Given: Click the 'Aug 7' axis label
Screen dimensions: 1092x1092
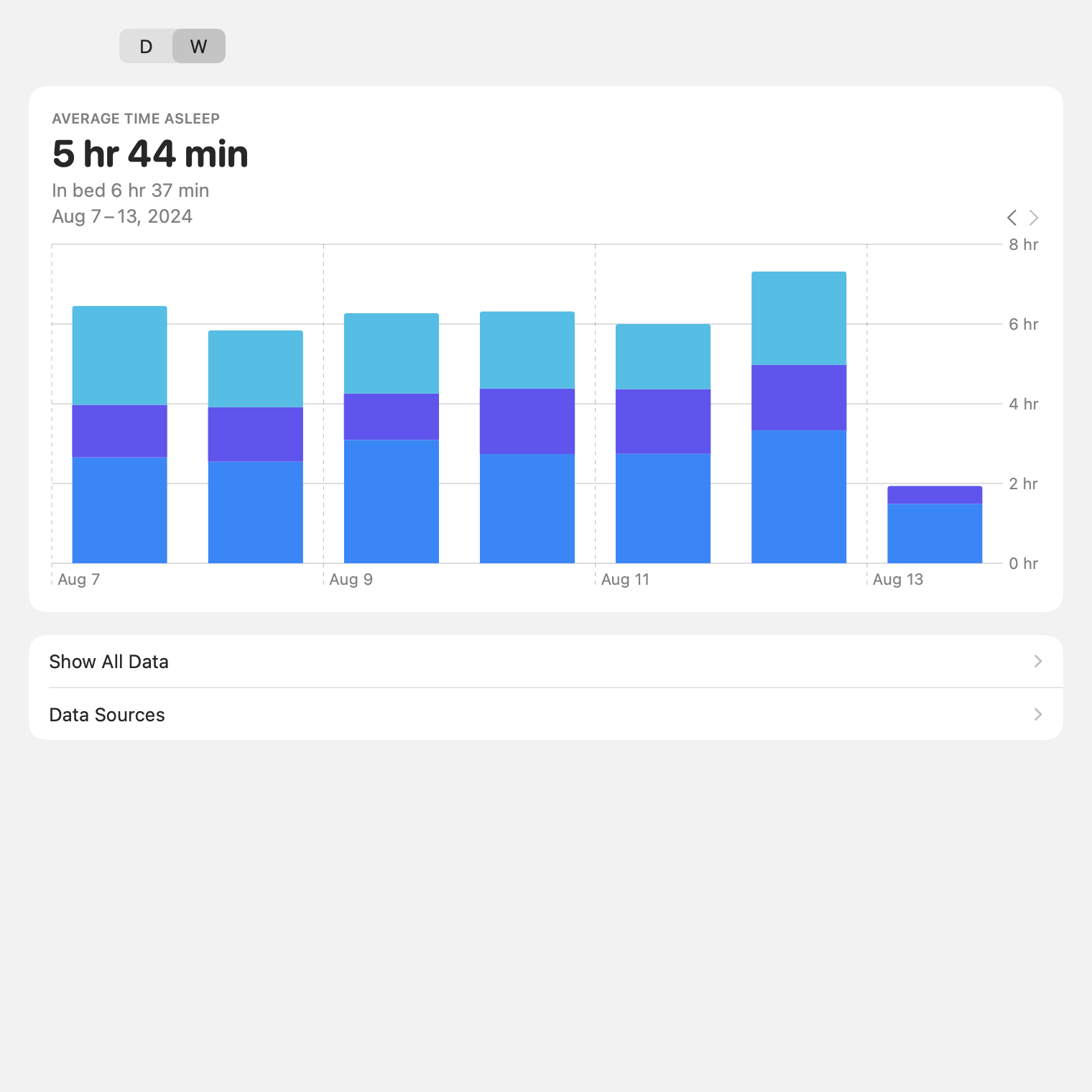Looking at the screenshot, I should click(78, 579).
